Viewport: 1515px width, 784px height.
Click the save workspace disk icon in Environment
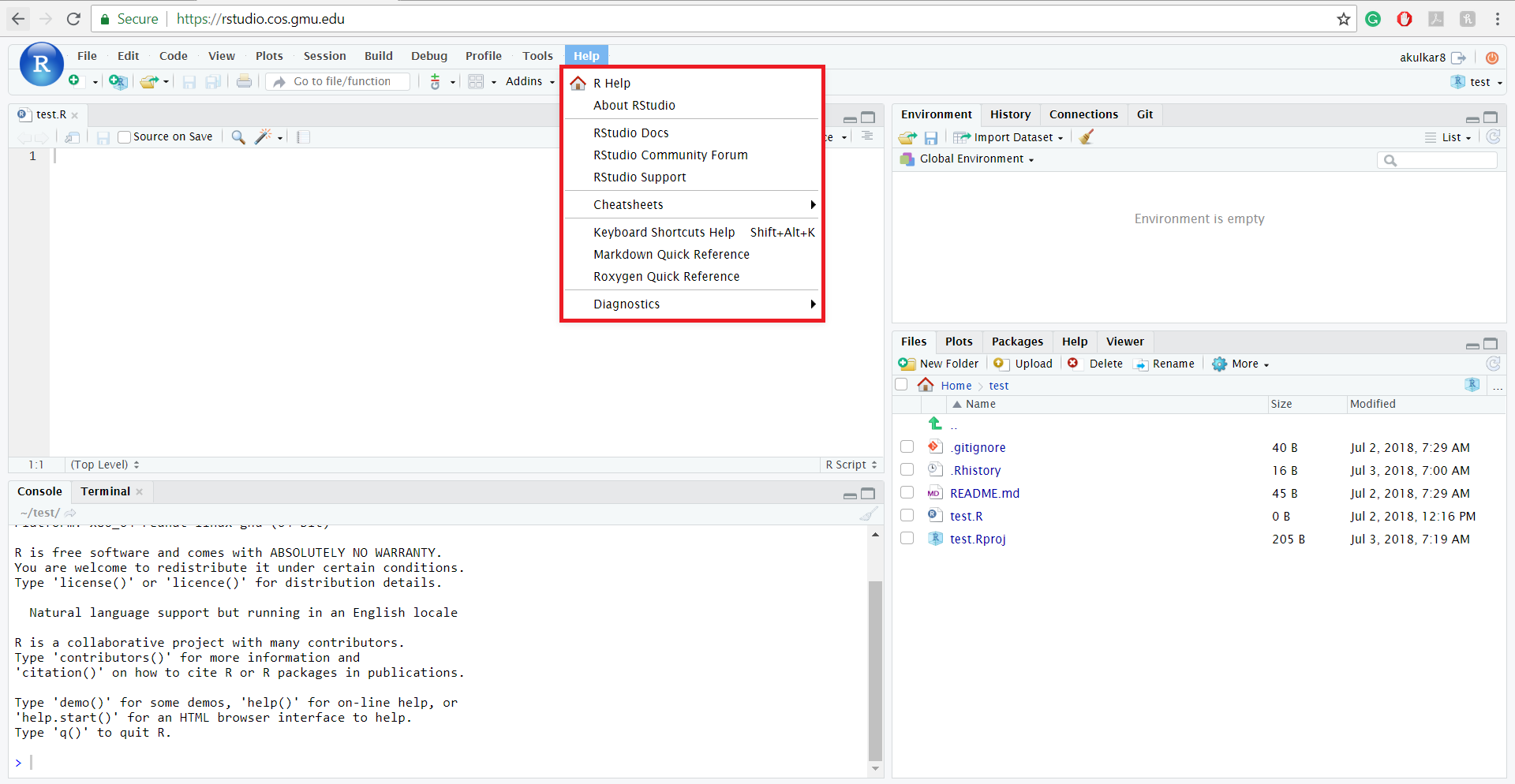[x=931, y=137]
